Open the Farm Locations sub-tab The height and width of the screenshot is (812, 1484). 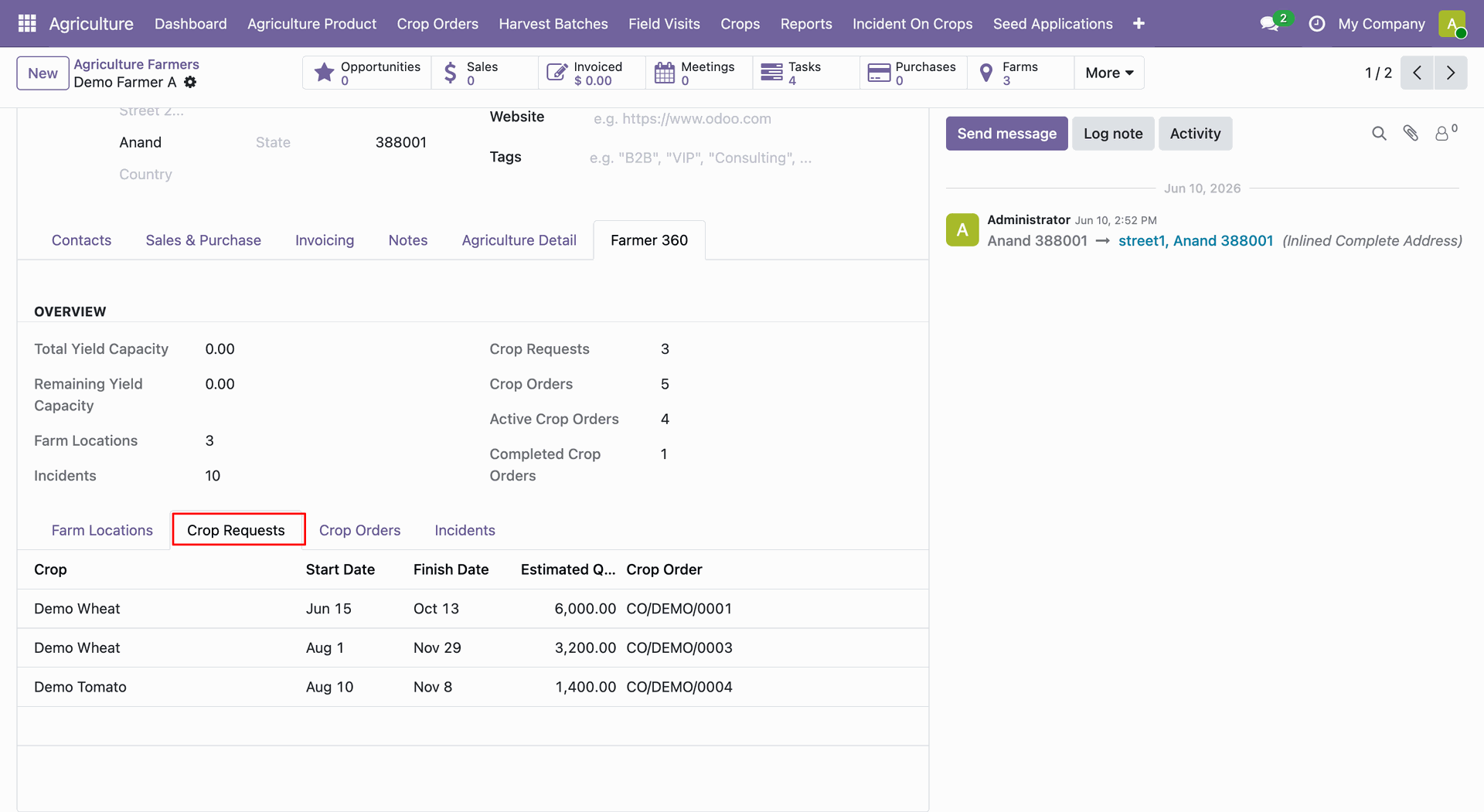102,531
